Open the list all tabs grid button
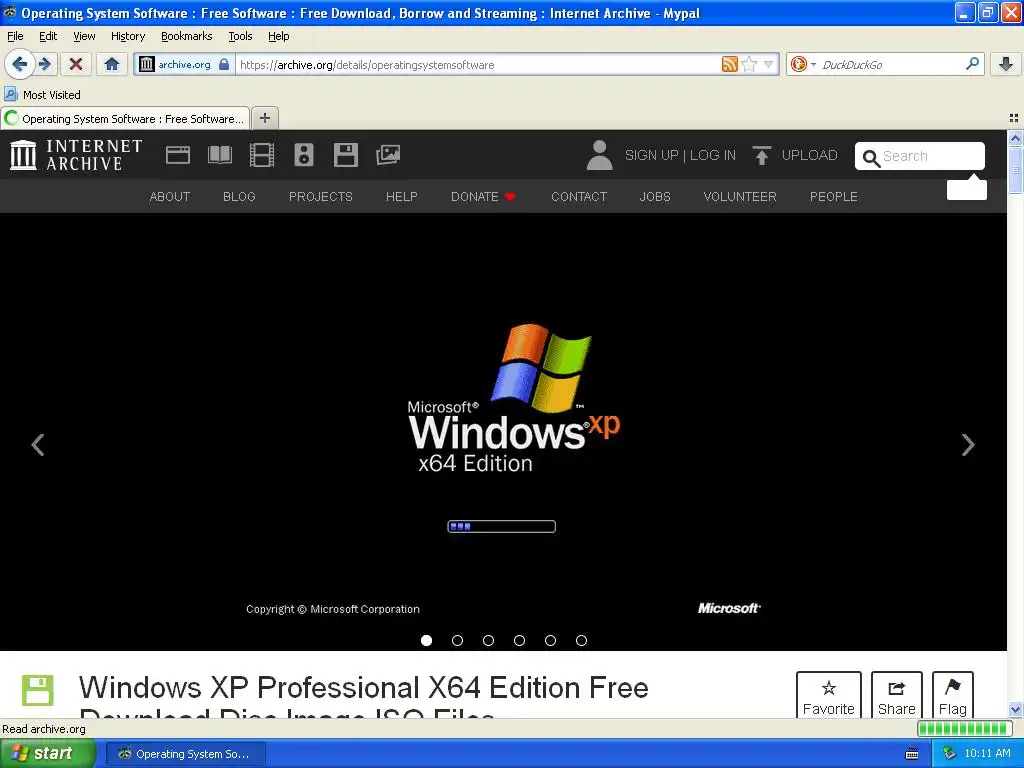 [x=1014, y=118]
